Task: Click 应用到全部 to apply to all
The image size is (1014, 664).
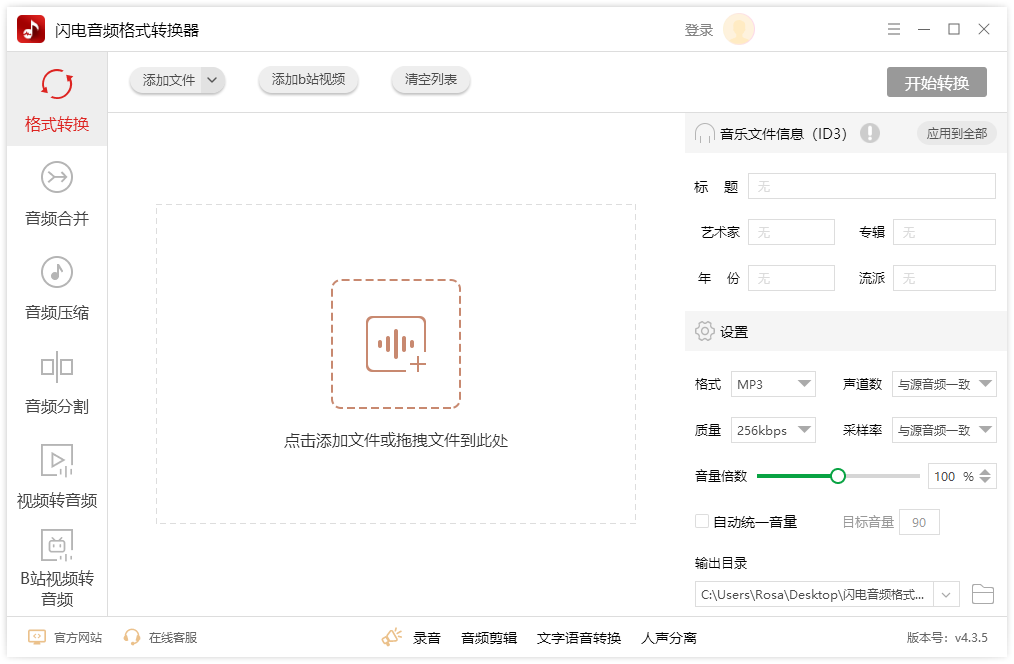Action: (x=955, y=132)
